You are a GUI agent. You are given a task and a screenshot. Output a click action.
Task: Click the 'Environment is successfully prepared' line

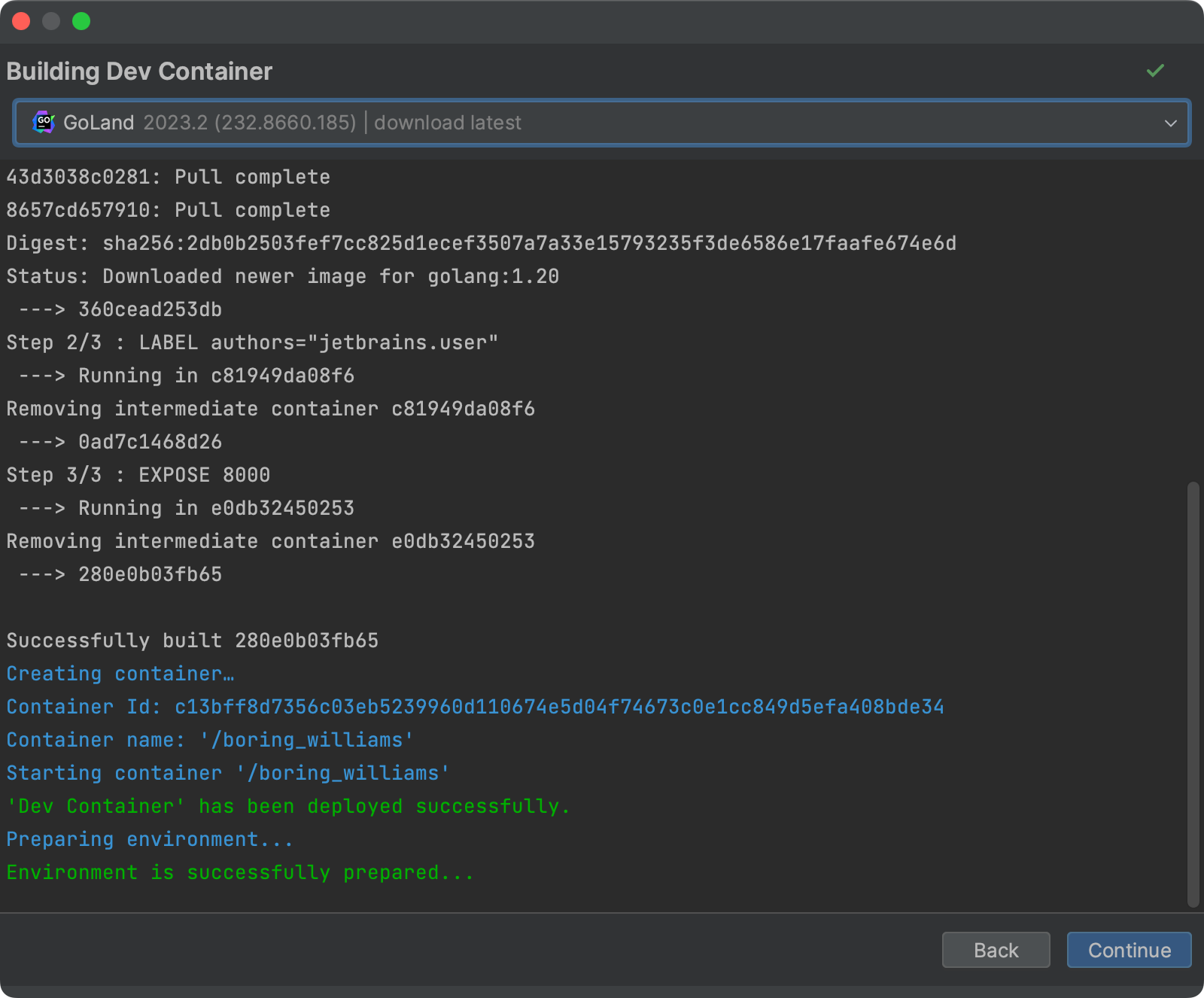click(x=239, y=872)
